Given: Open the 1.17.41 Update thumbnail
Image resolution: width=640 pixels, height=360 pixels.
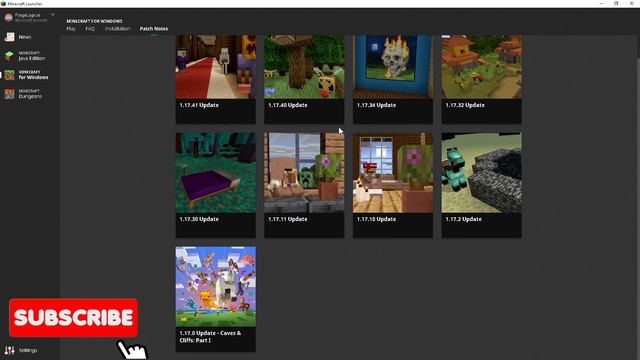Looking at the screenshot, I should tap(216, 67).
